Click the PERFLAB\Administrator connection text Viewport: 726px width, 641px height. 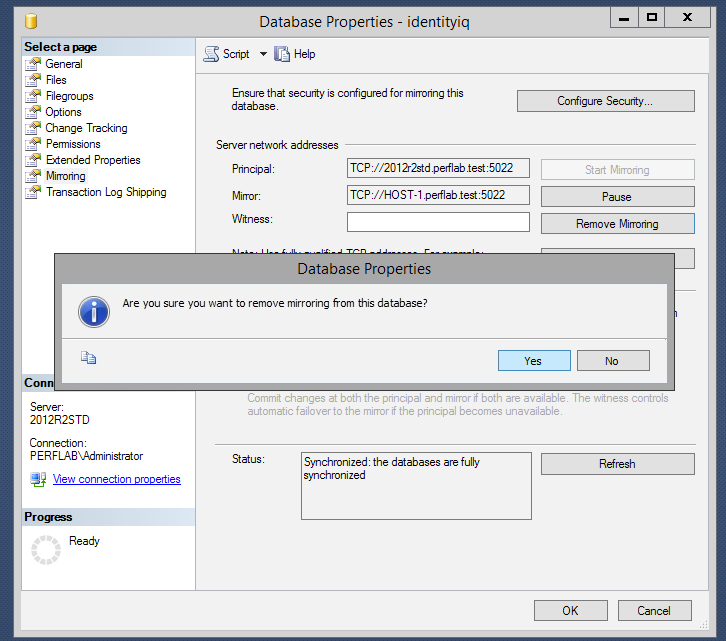coord(87,456)
